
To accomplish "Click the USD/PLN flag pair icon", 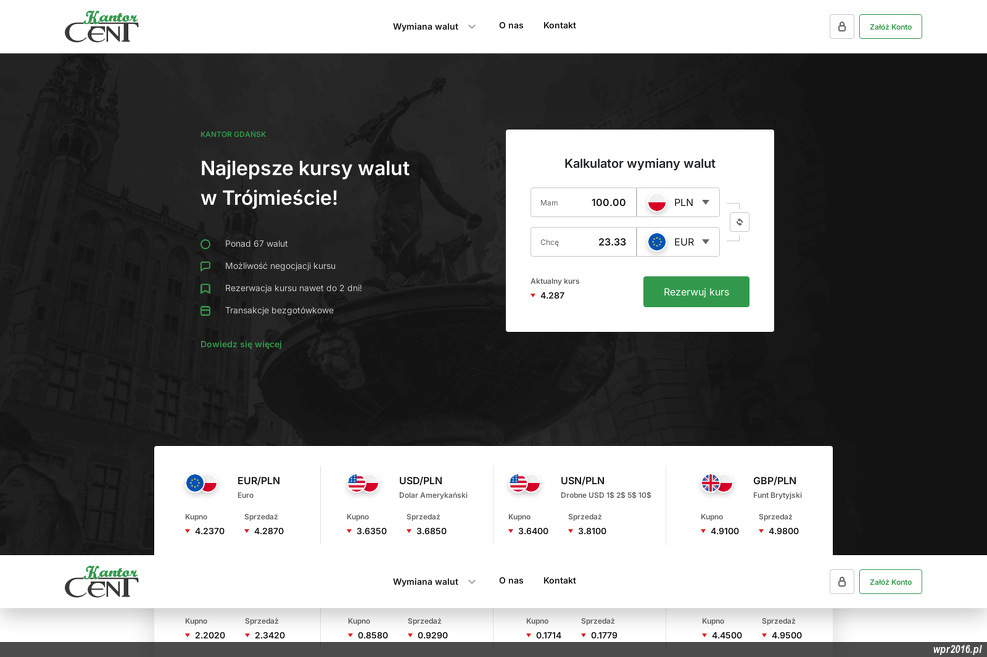I will pos(363,484).
